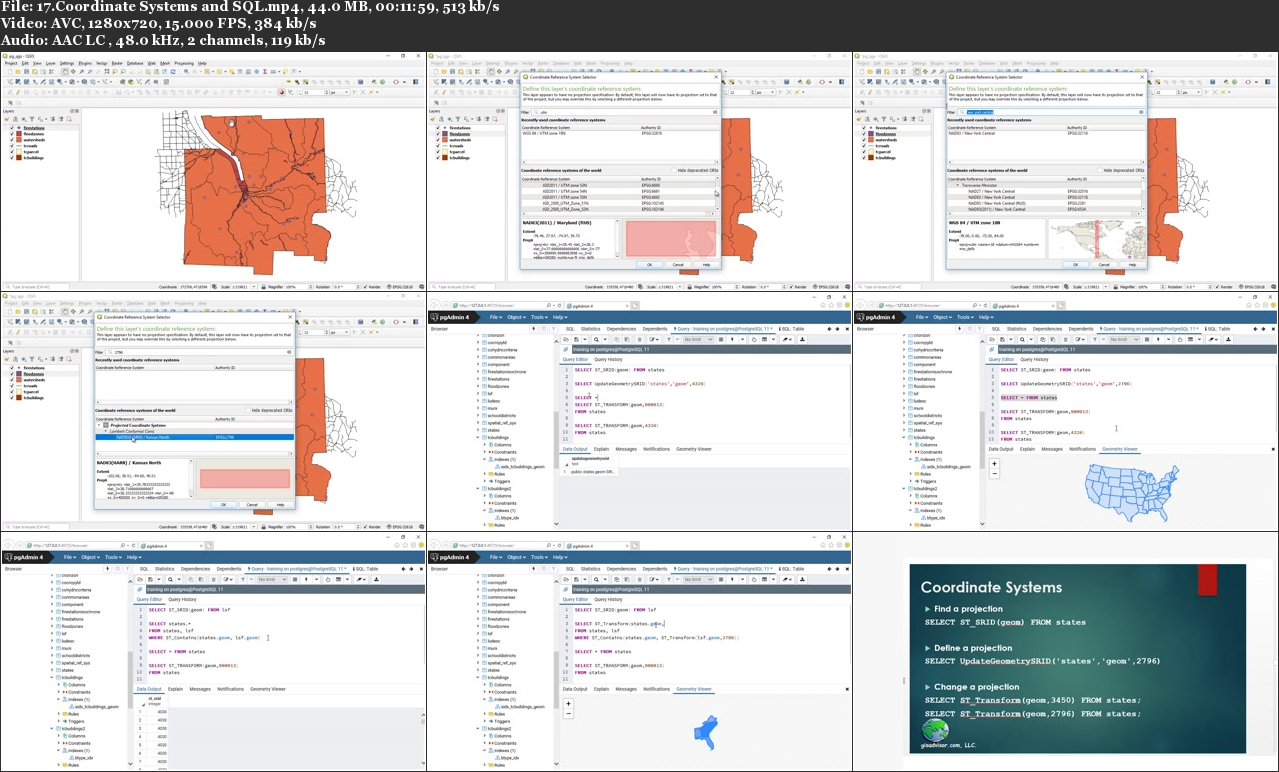The width and height of the screenshot is (1279, 772).
Task: Click Save Project icon in dialog-free QGIS frame
Action: click(26, 72)
